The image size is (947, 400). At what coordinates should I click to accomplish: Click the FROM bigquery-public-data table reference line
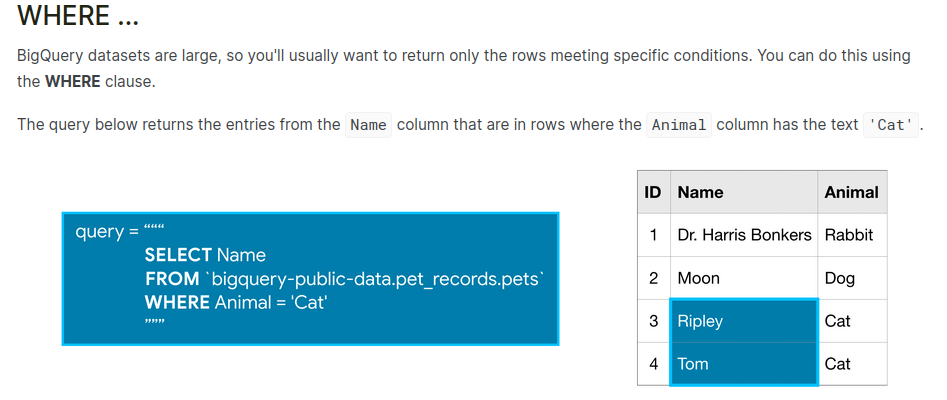343,279
